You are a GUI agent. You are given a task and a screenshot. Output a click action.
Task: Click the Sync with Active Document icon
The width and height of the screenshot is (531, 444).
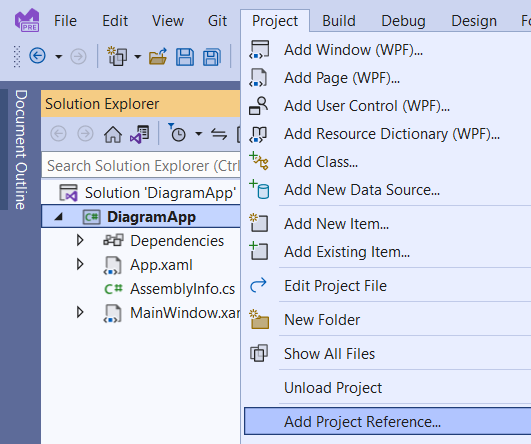coord(219,134)
